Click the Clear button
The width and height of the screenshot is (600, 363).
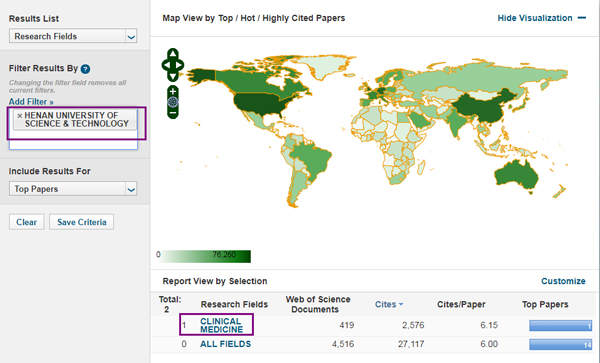26,222
